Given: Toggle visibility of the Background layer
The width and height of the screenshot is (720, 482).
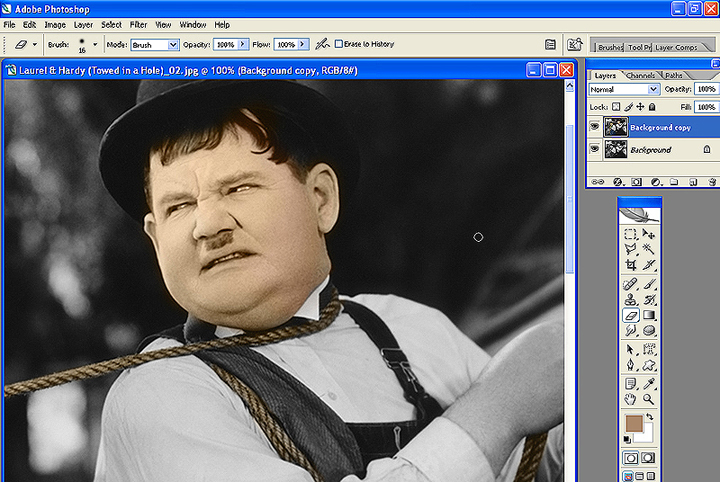Looking at the screenshot, I should [x=595, y=150].
